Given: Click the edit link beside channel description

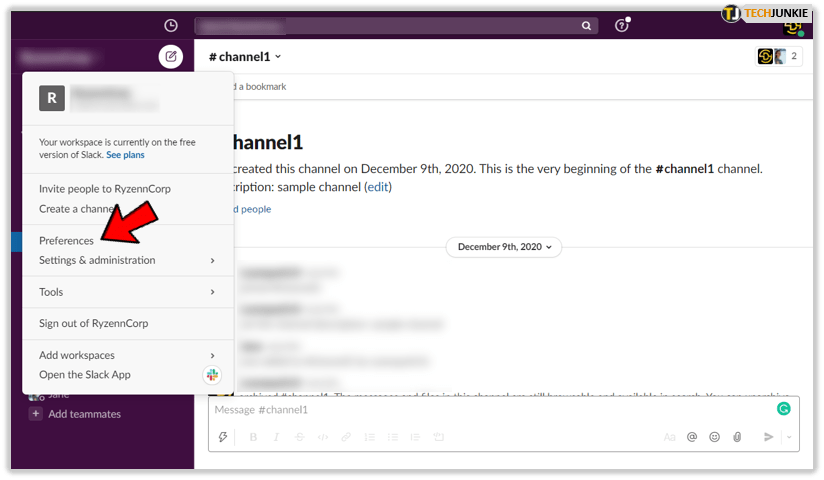Looking at the screenshot, I should point(377,187).
